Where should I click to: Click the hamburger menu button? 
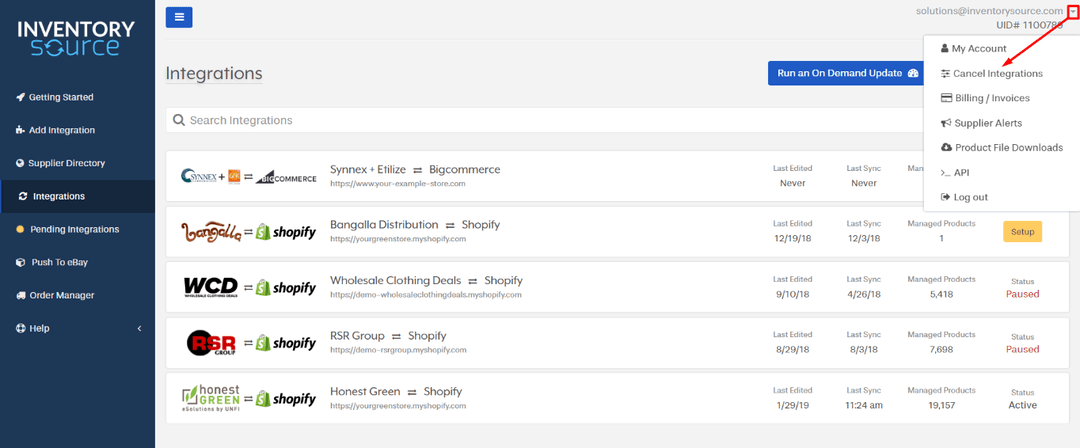(x=179, y=17)
